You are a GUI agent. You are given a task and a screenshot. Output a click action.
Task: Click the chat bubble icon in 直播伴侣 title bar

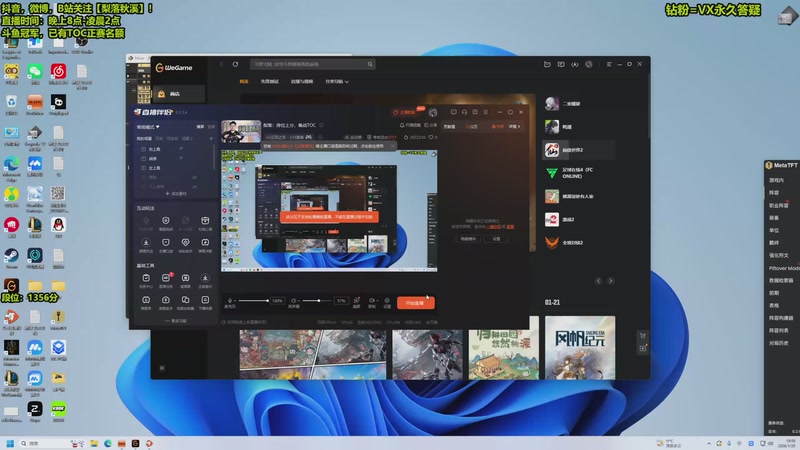point(454,112)
